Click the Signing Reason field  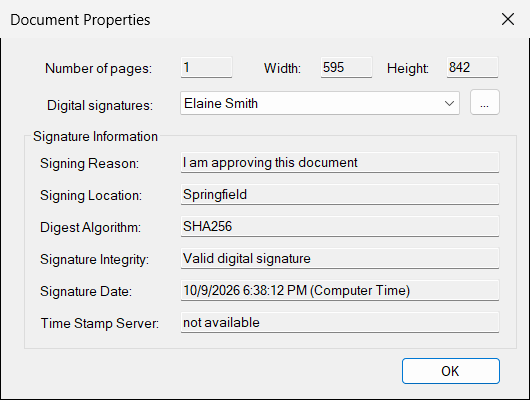pos(340,162)
